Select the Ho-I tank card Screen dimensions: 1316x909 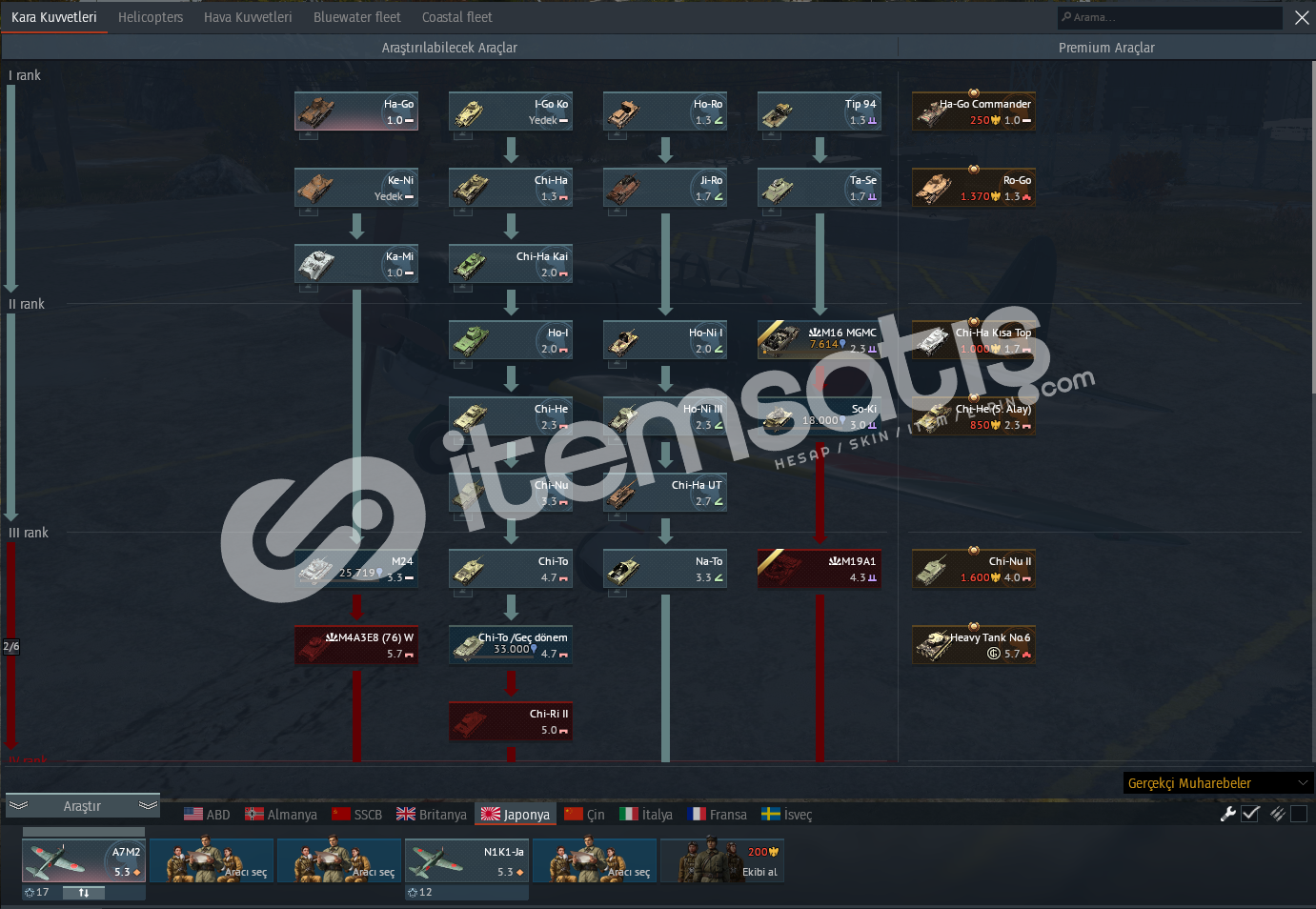click(511, 340)
